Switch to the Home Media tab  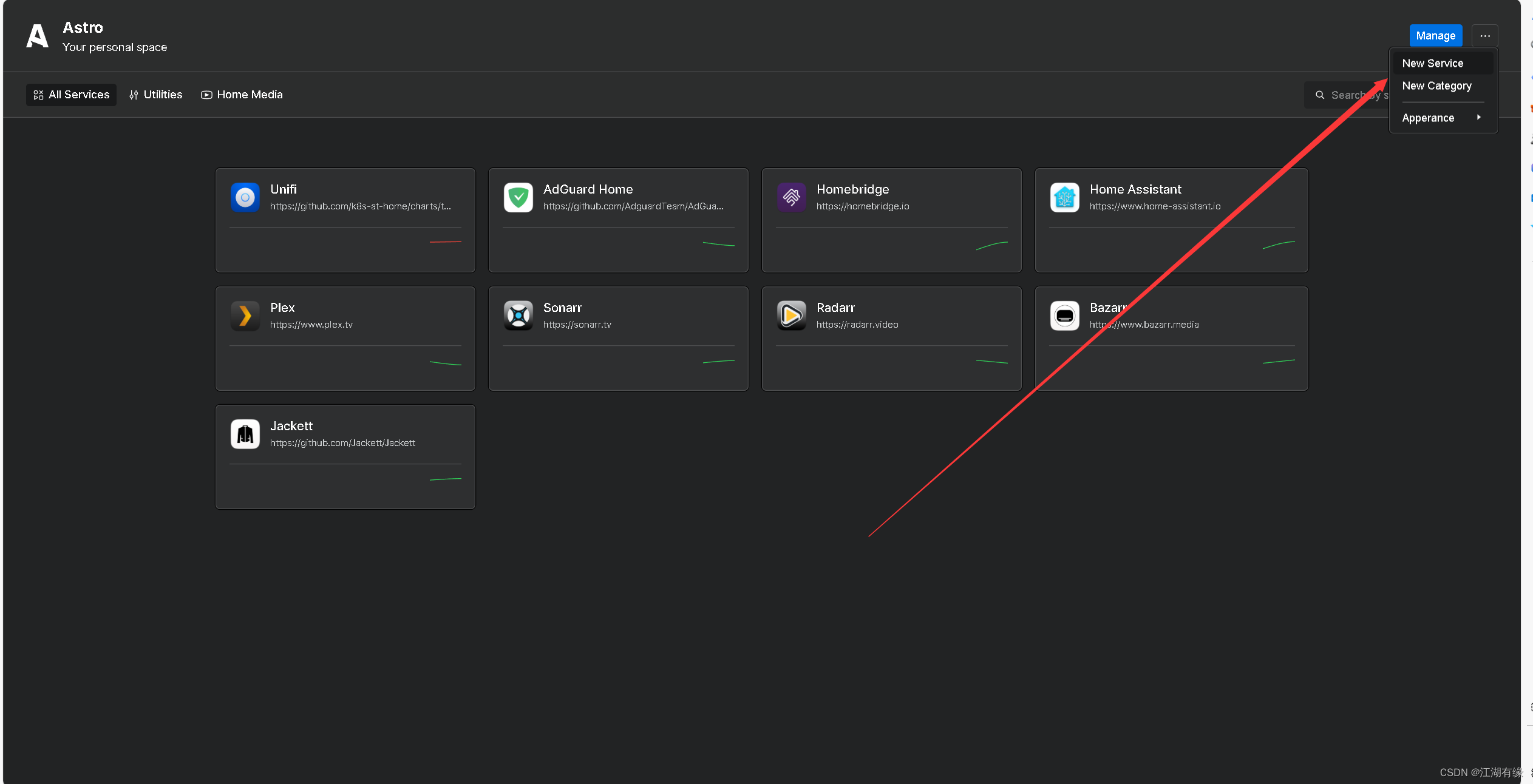tap(242, 95)
